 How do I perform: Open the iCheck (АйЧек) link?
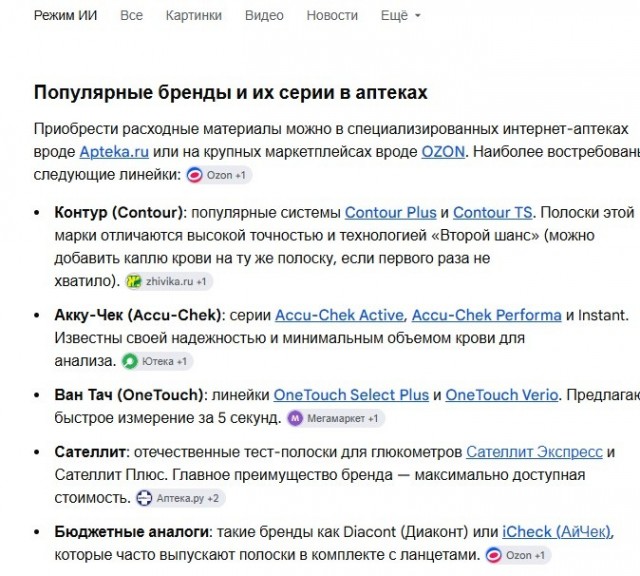pyautogui.click(x=557, y=532)
